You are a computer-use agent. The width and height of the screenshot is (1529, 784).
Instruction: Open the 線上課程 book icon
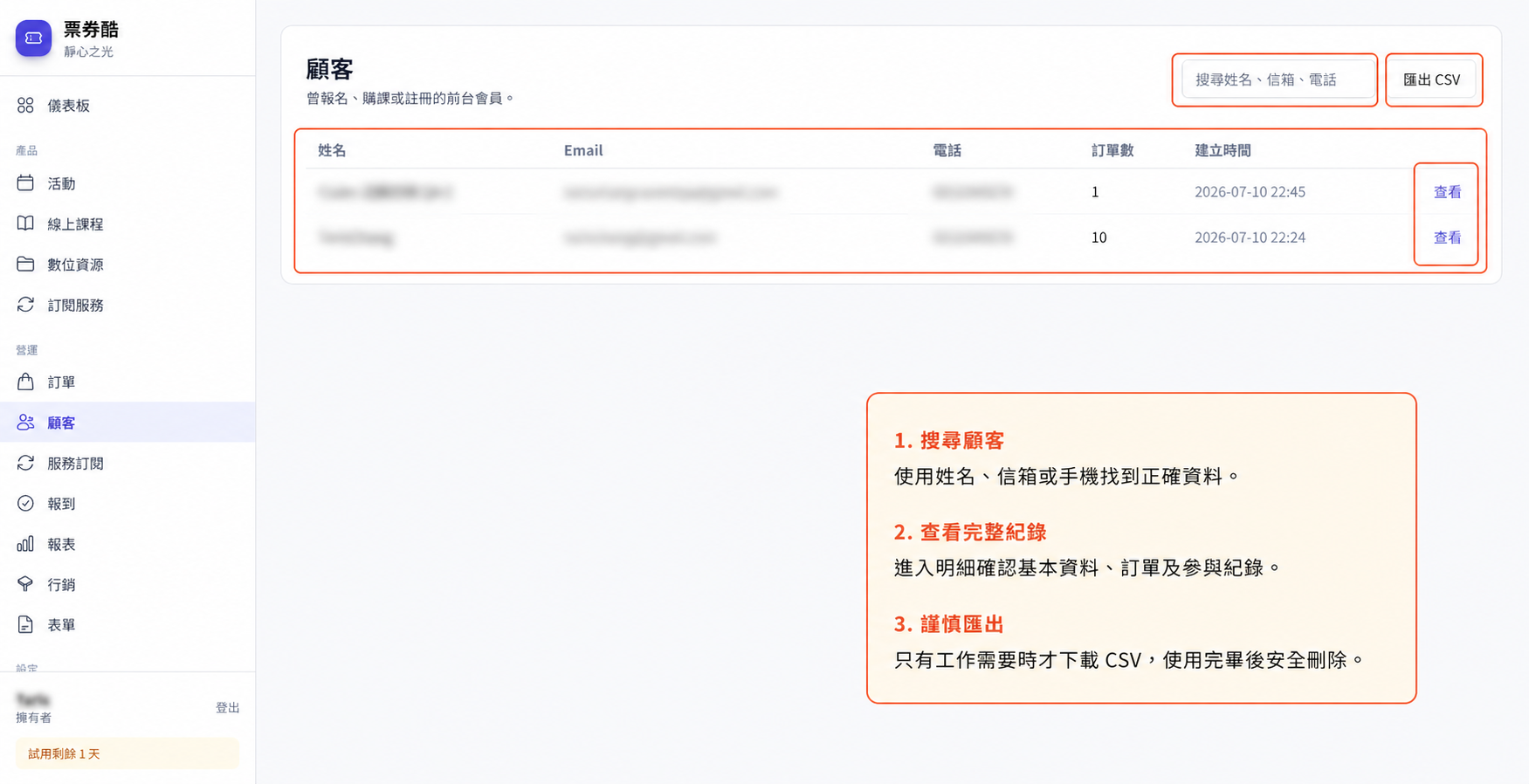25,224
